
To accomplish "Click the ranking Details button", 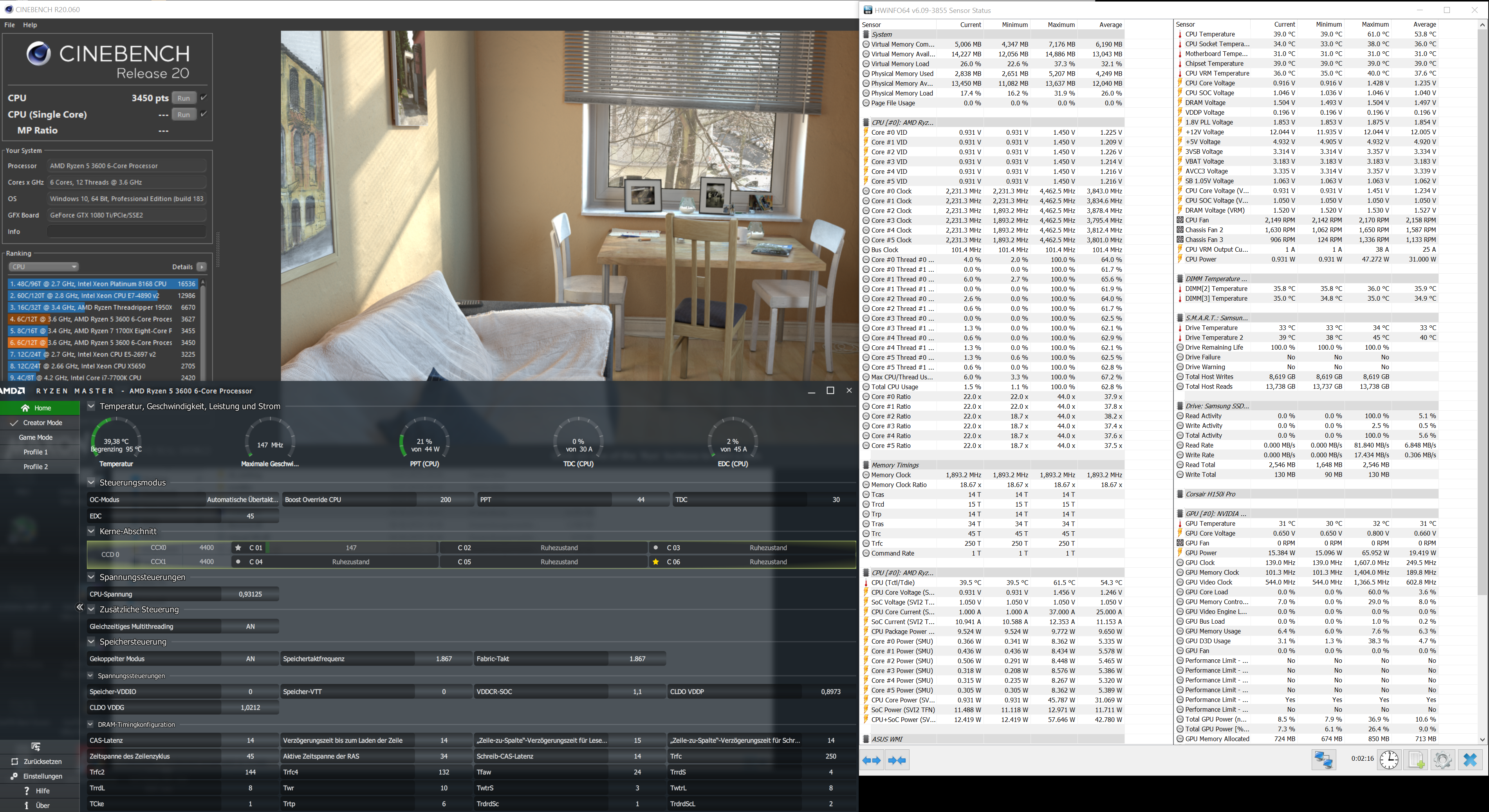I will 201,267.
